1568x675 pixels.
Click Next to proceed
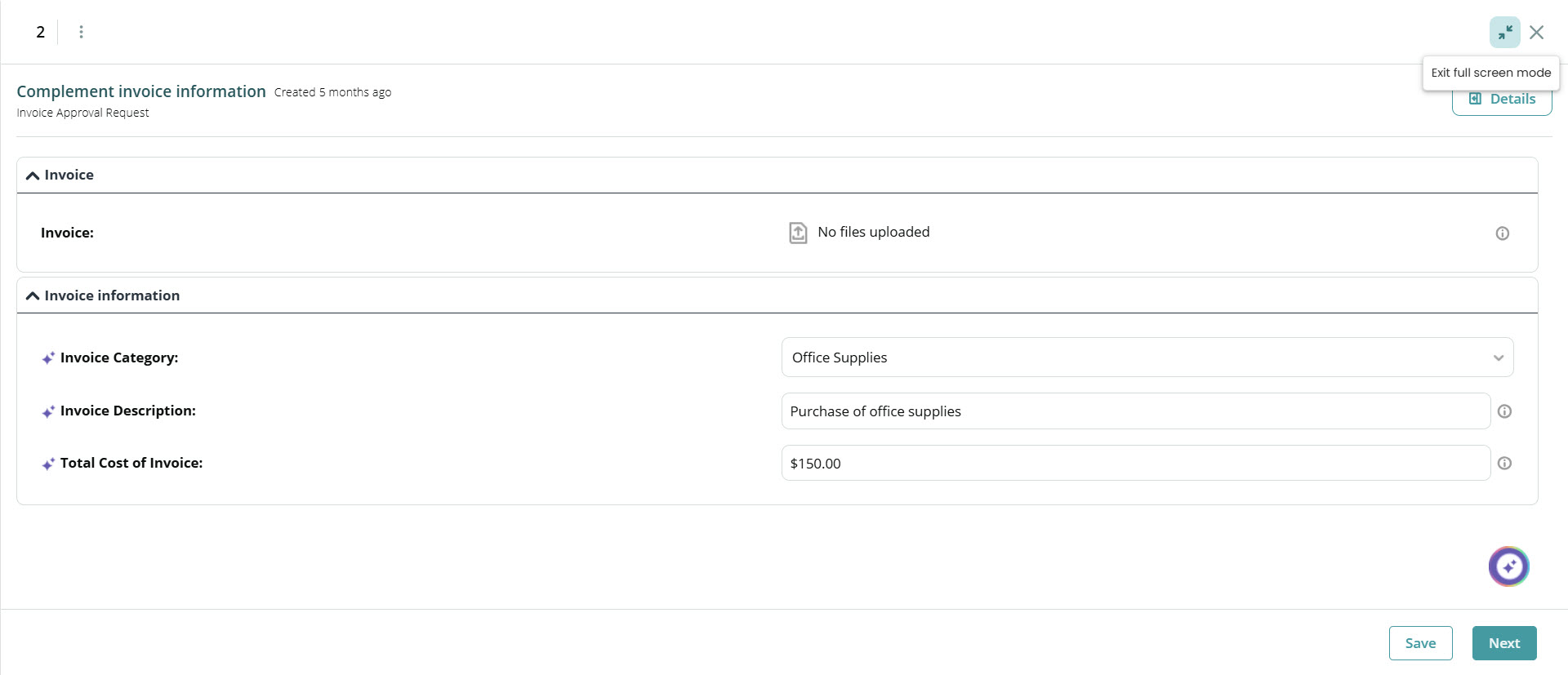pos(1503,643)
